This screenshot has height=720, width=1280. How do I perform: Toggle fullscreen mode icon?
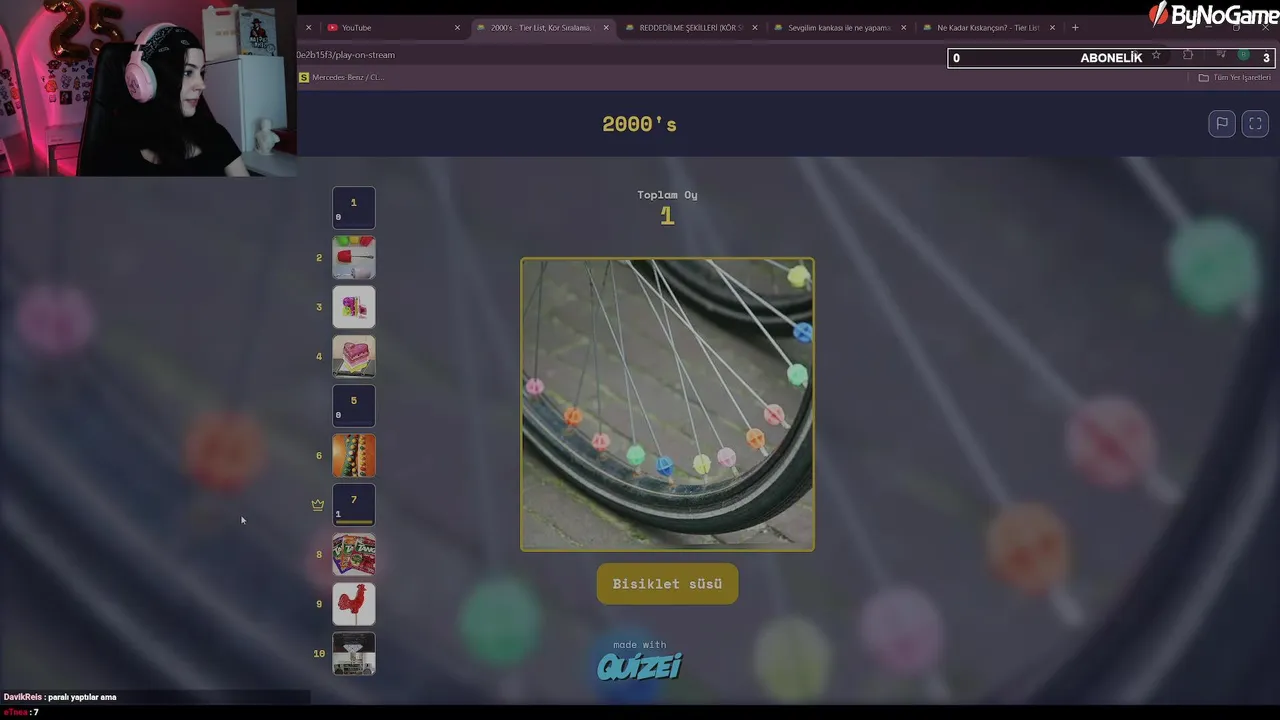[x=1255, y=123]
